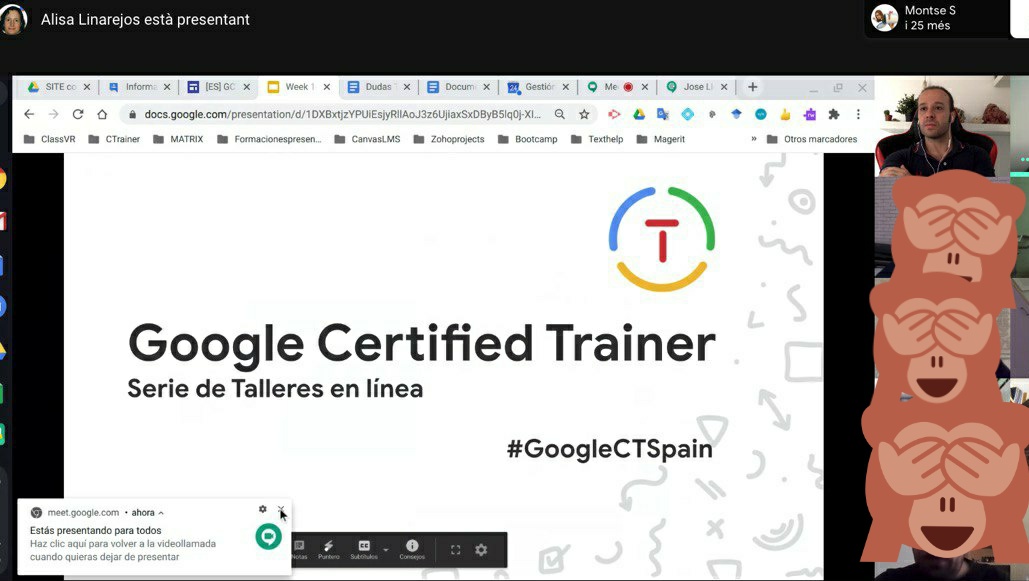
Task: Click the thumbs-up extension icon
Action: pos(785,114)
